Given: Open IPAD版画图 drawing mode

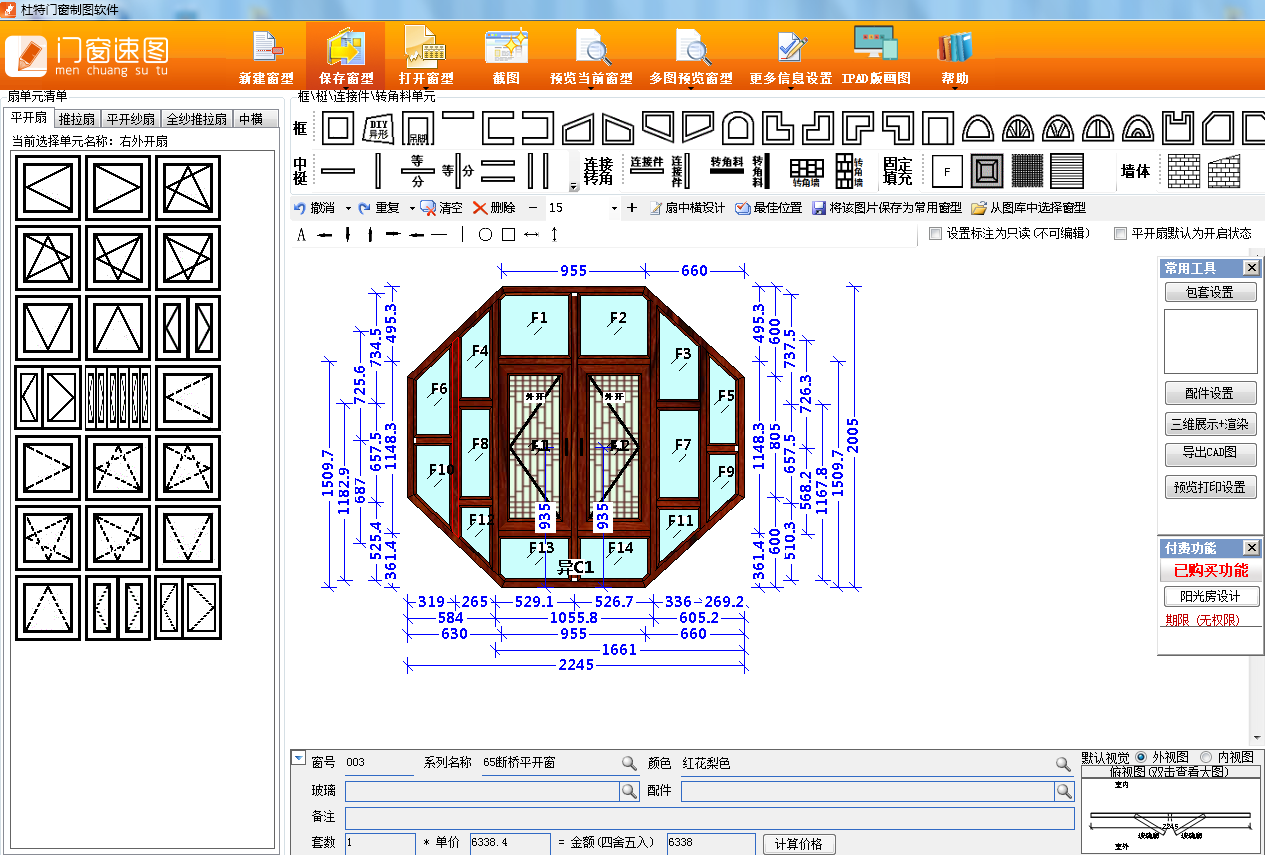Looking at the screenshot, I should coord(876,57).
